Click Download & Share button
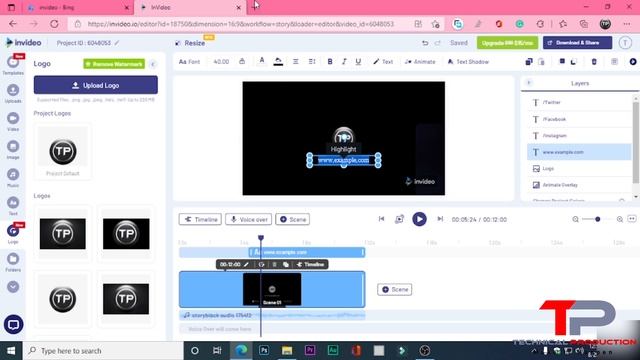 [578, 43]
